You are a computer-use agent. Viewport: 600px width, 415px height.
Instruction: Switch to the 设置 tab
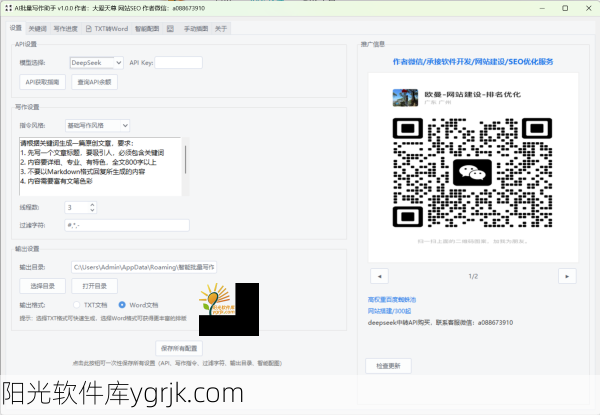[x=16, y=28]
